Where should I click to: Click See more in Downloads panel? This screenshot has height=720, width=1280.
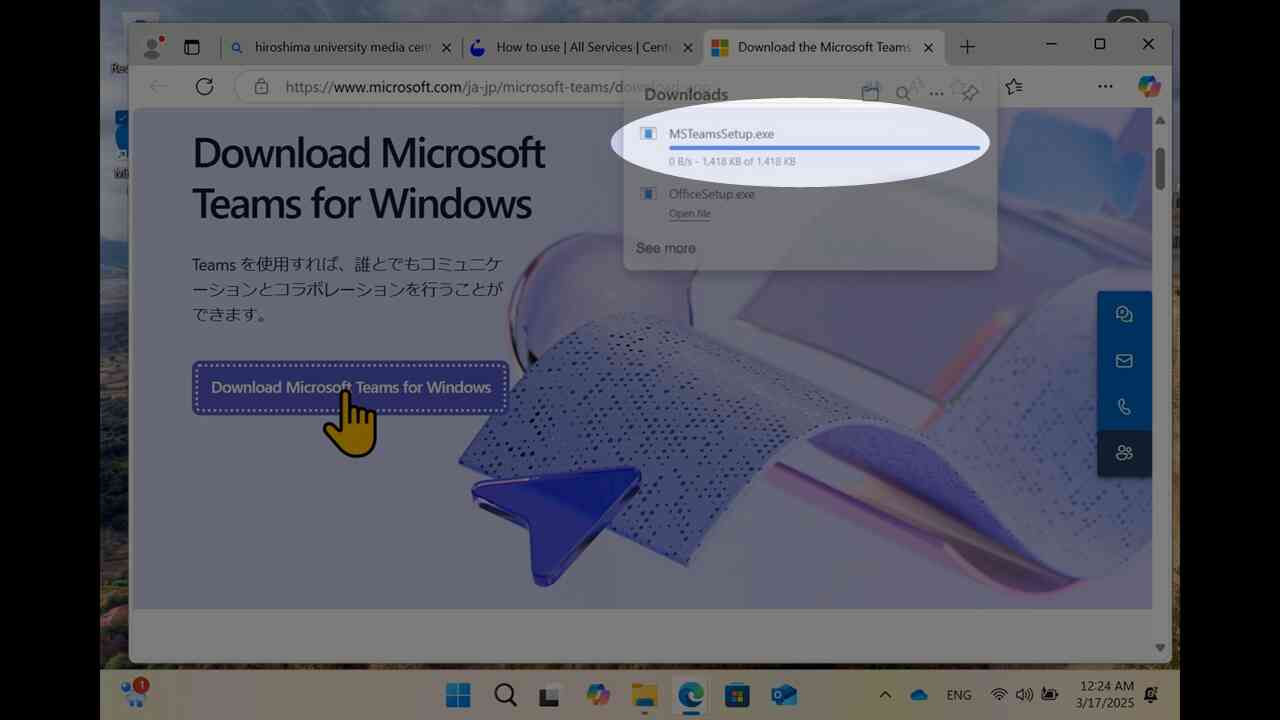pyautogui.click(x=666, y=248)
